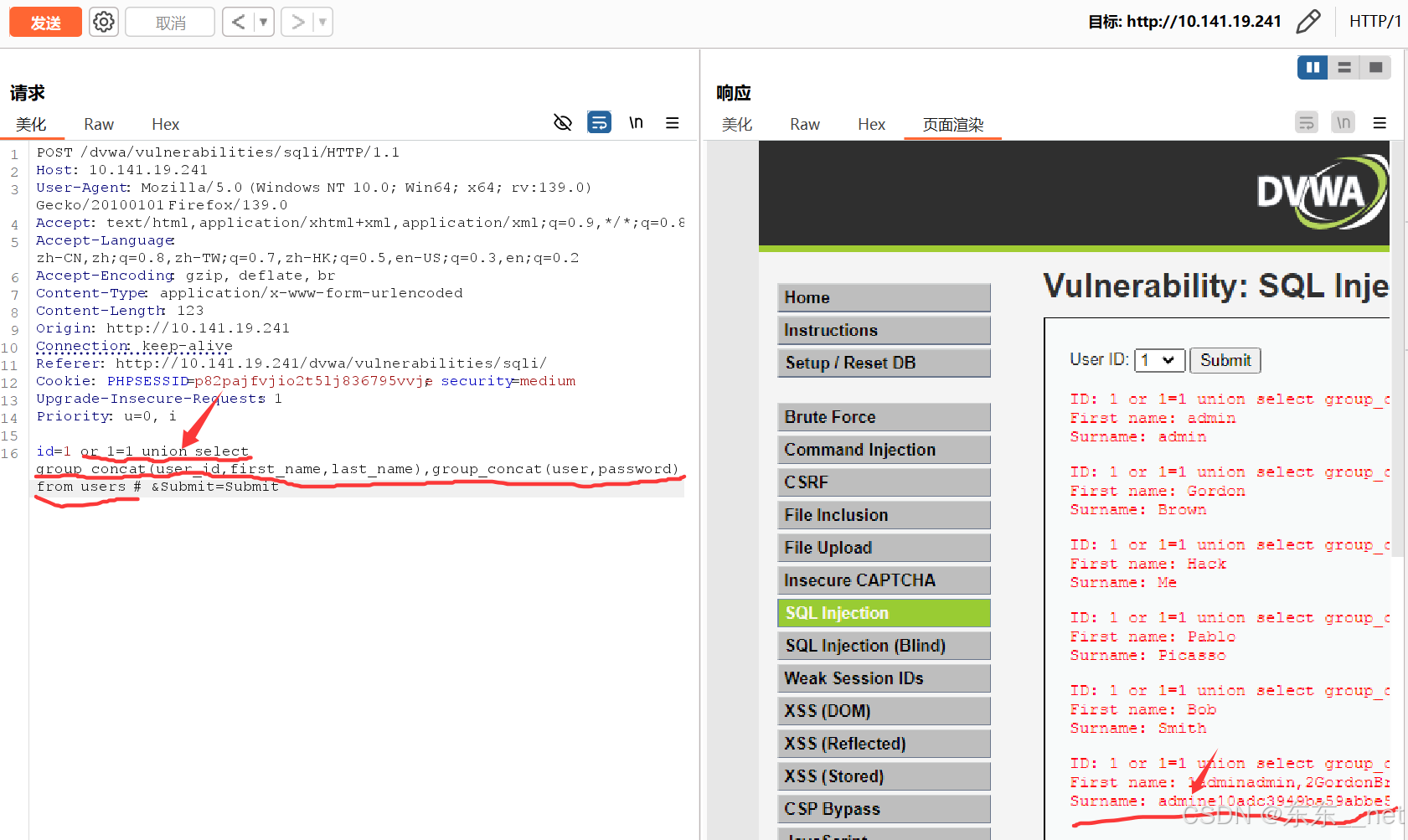Click the POST request line text
The image size is (1408, 840).
coord(218,152)
